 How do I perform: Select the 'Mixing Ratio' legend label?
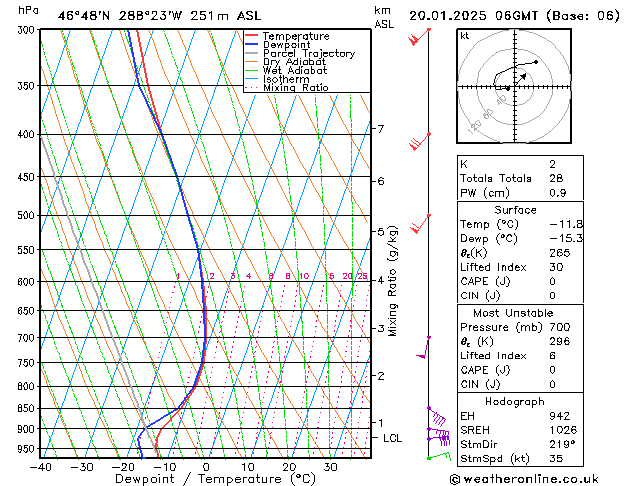[296, 87]
